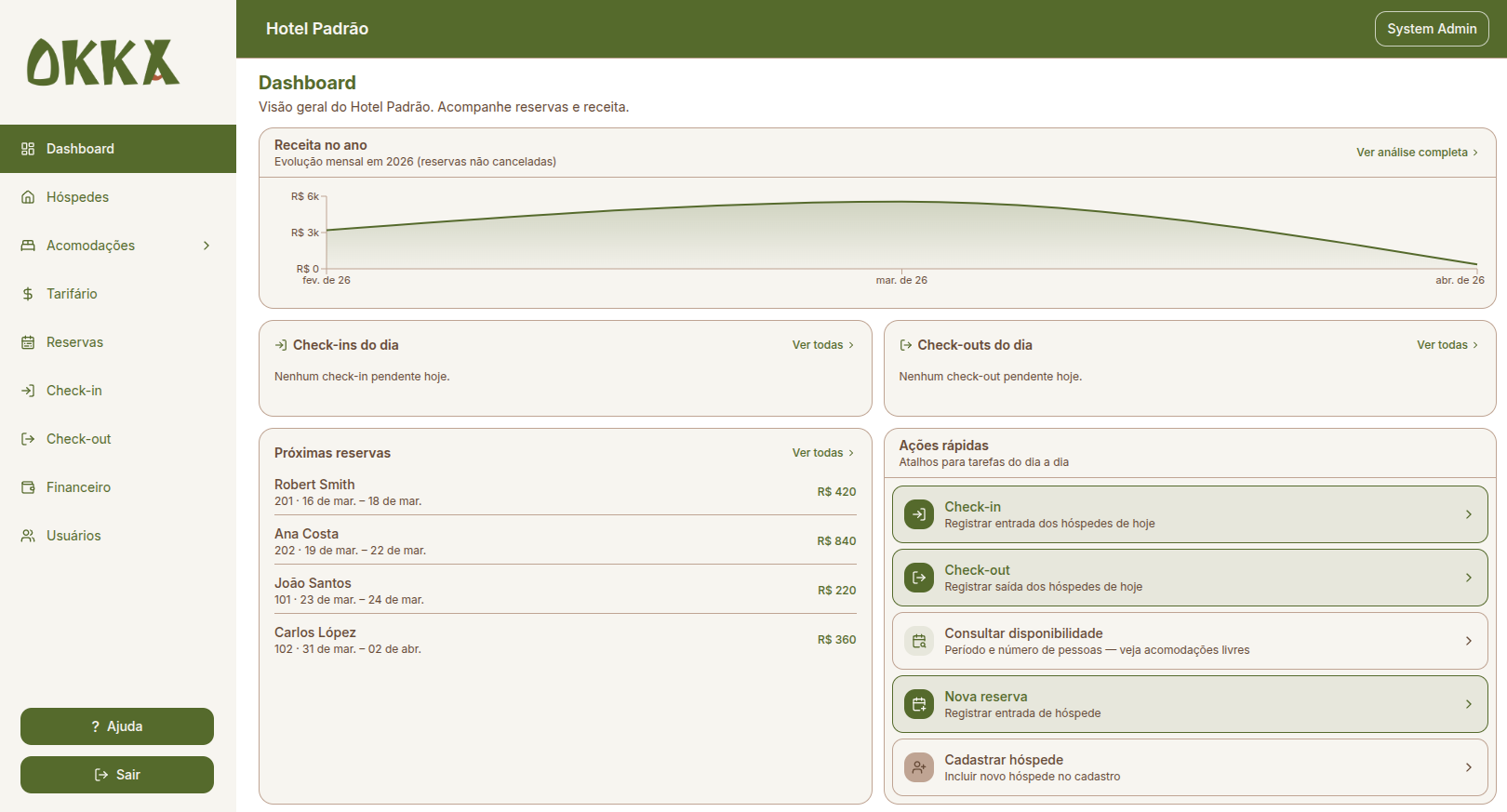
Task: Open the Tarifário section
Action: click(x=118, y=294)
